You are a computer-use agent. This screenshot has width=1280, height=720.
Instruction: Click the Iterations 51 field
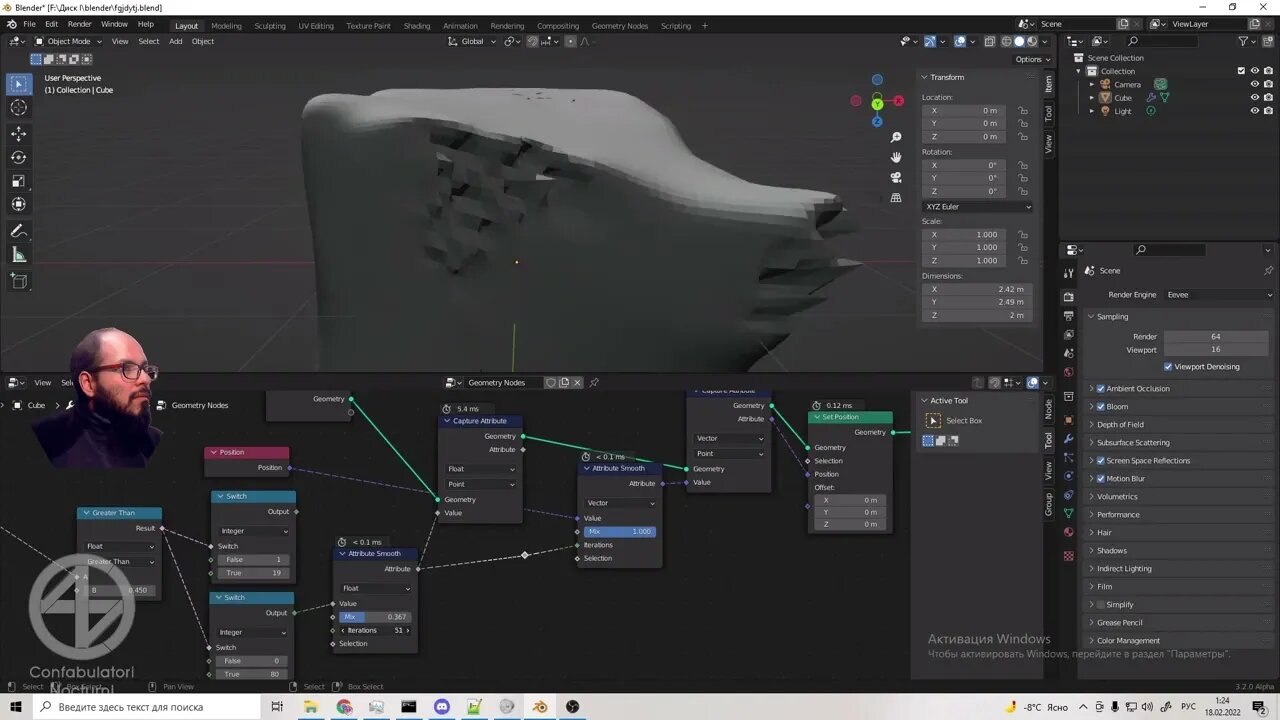[x=375, y=630]
